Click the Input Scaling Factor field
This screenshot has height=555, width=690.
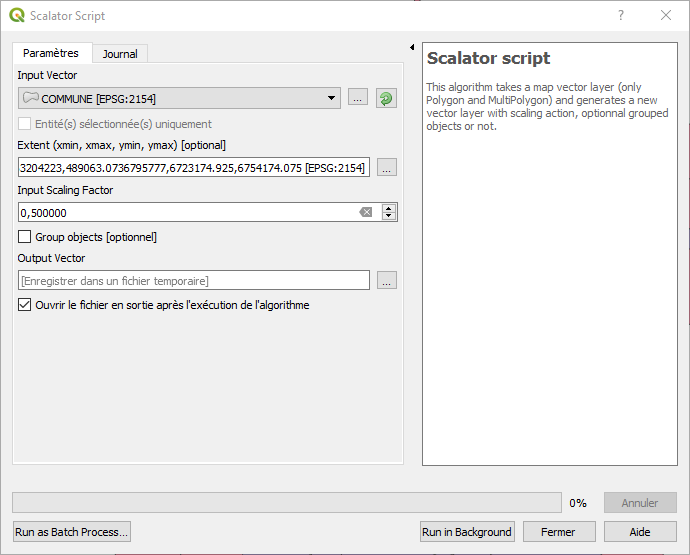point(208,212)
